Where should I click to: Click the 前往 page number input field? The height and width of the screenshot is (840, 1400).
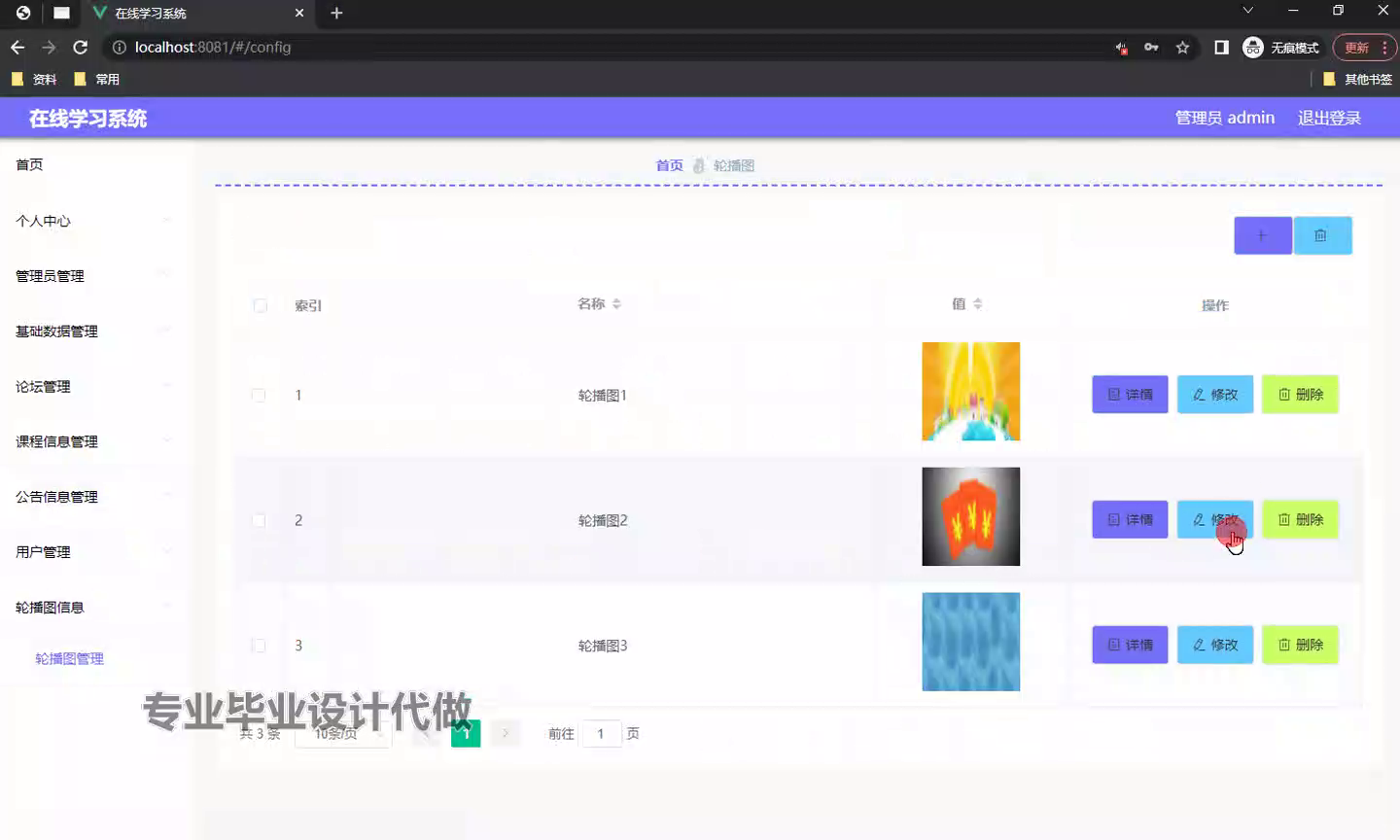click(x=601, y=733)
